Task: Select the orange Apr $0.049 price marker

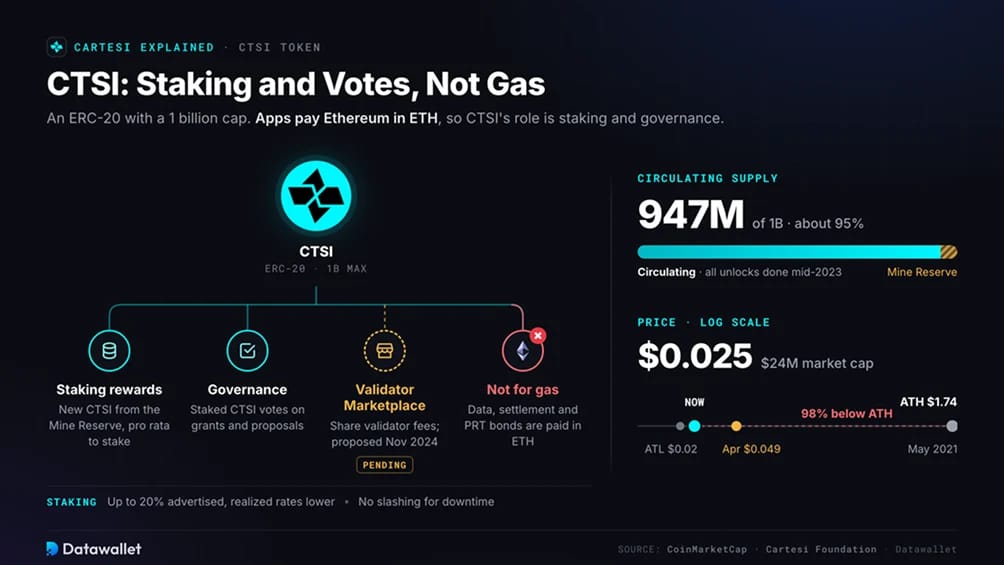Action: point(736,426)
